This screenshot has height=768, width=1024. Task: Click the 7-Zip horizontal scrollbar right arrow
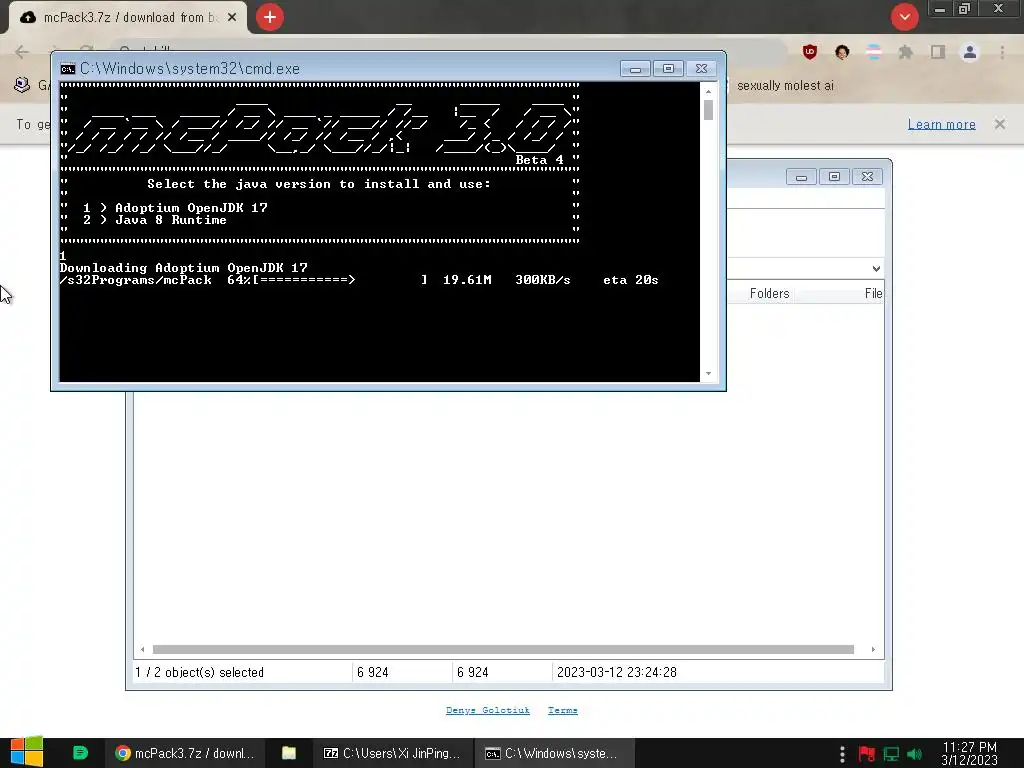point(873,650)
